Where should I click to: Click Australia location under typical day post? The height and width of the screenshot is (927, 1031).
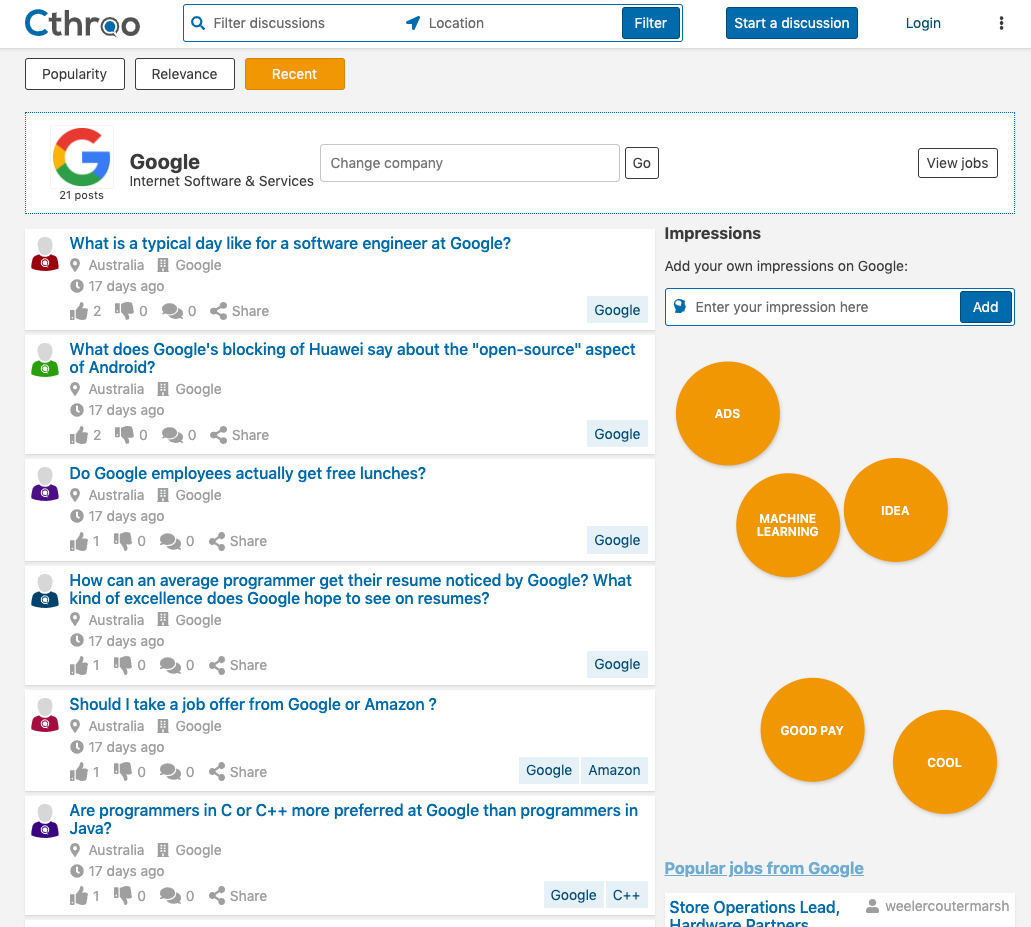tap(116, 266)
